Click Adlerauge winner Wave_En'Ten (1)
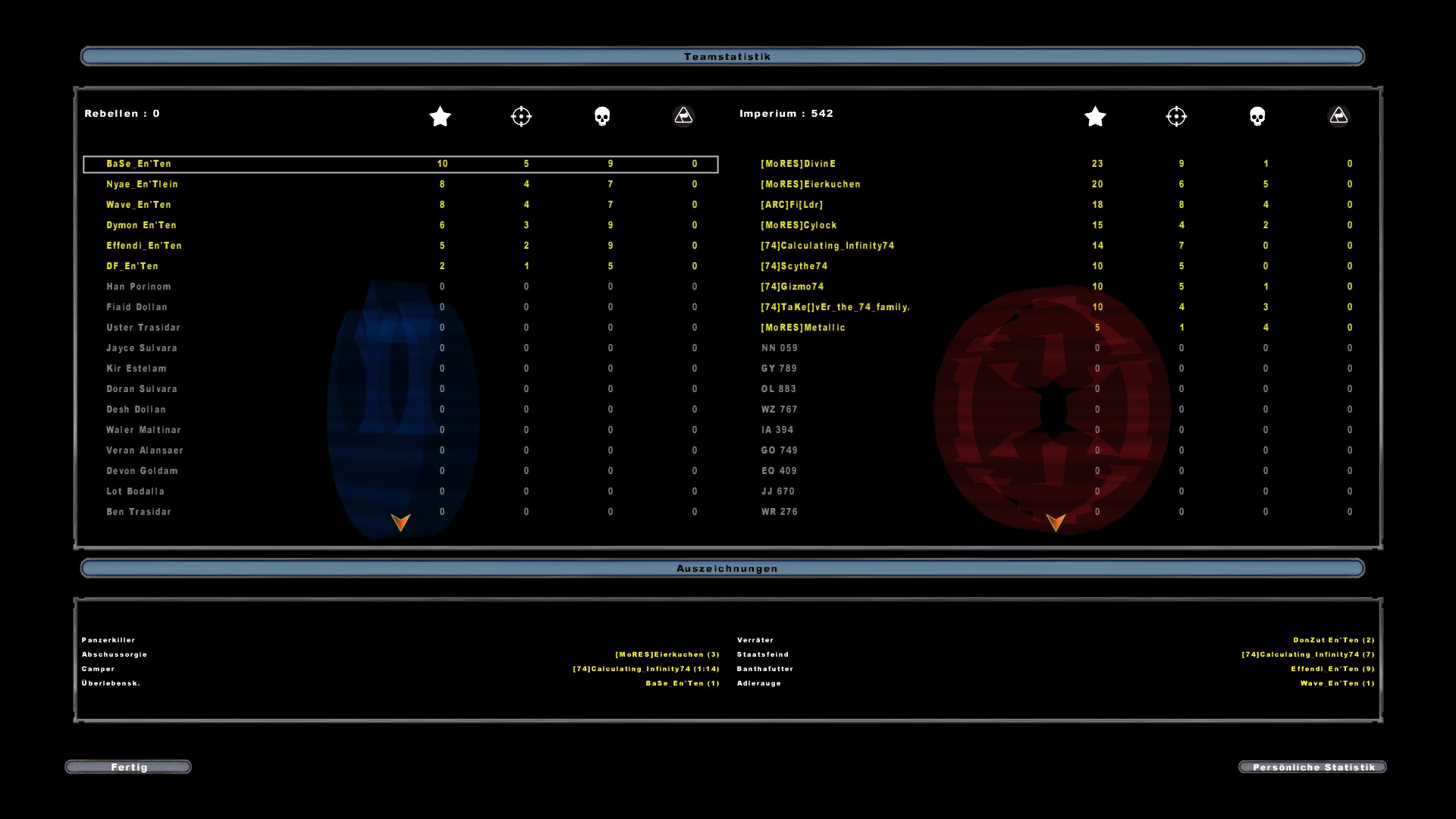This screenshot has width=1456, height=819. [x=1338, y=683]
